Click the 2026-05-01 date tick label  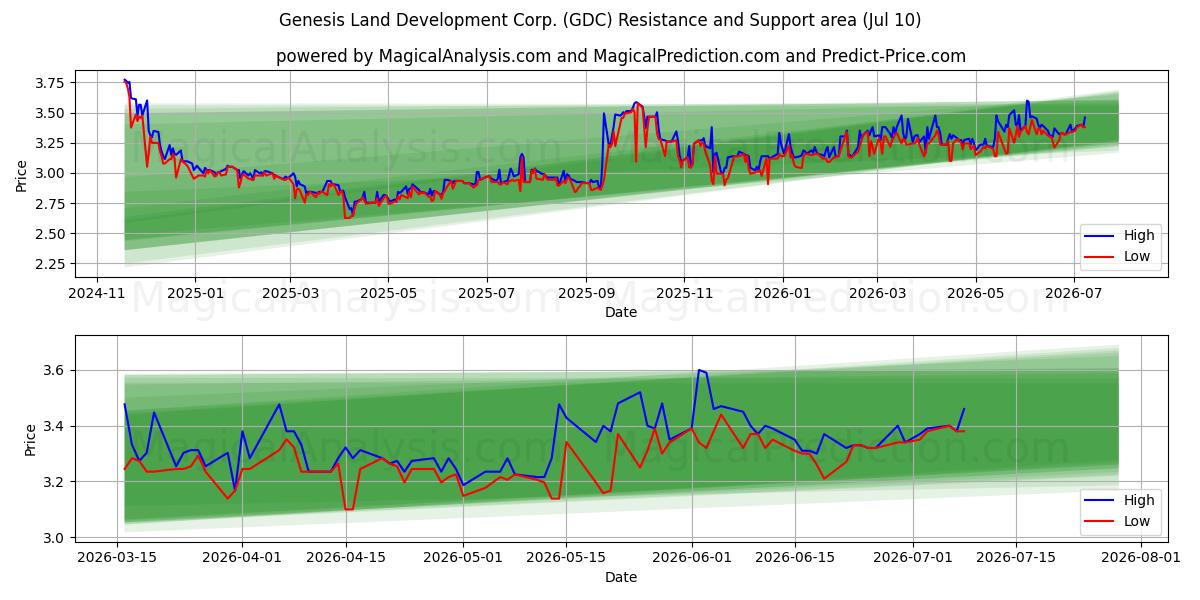(463, 559)
